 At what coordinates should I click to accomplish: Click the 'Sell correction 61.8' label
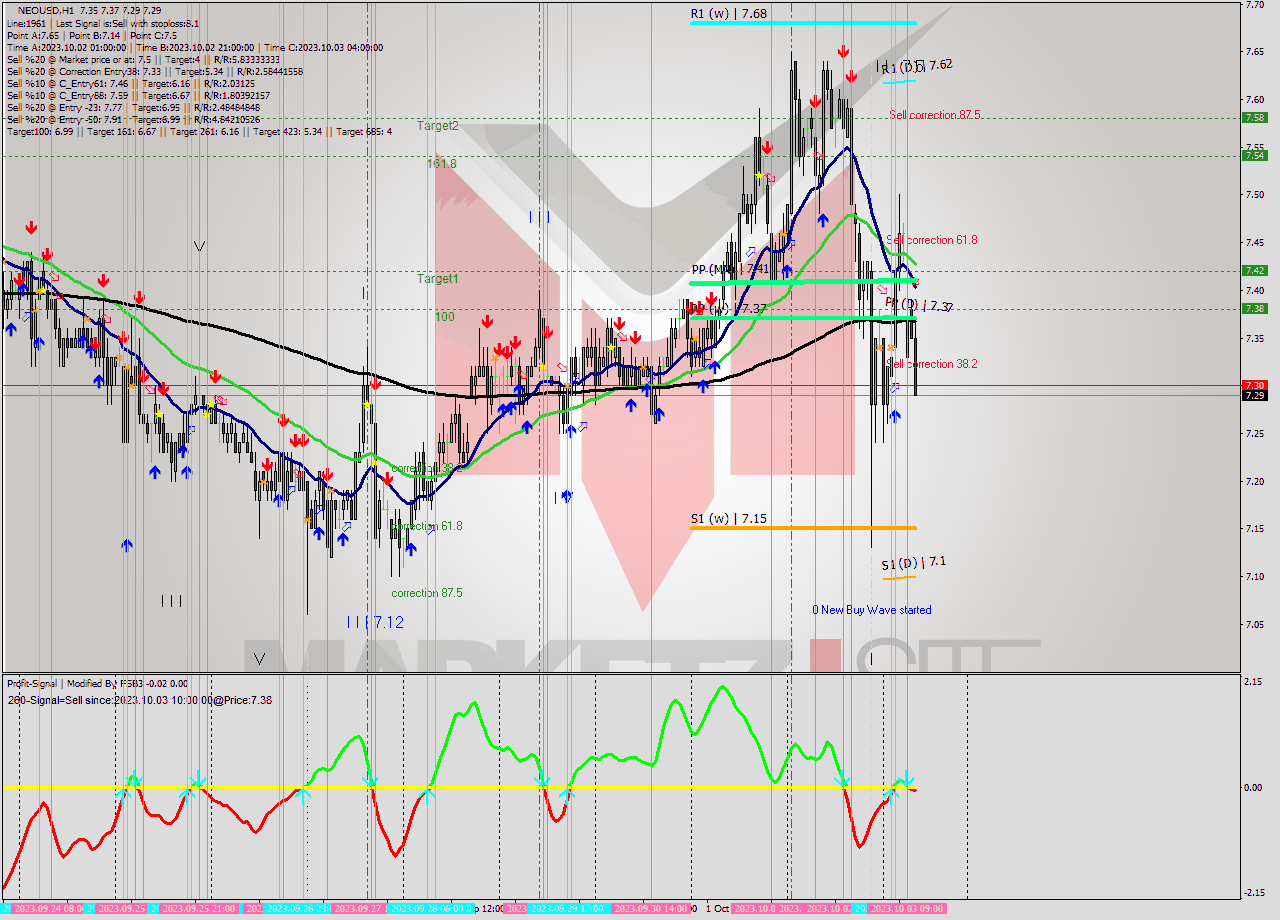click(x=932, y=240)
